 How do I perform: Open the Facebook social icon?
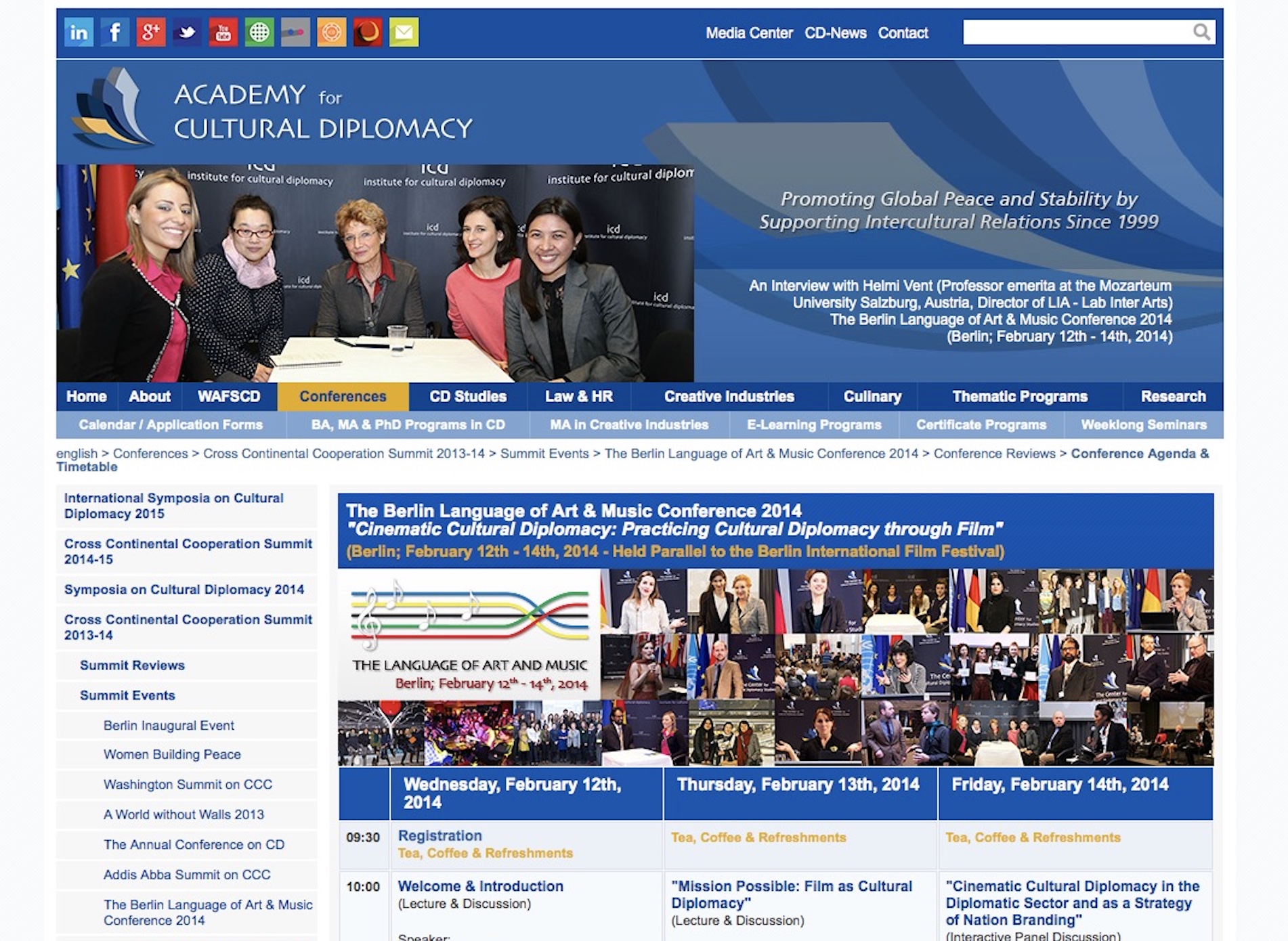click(115, 32)
